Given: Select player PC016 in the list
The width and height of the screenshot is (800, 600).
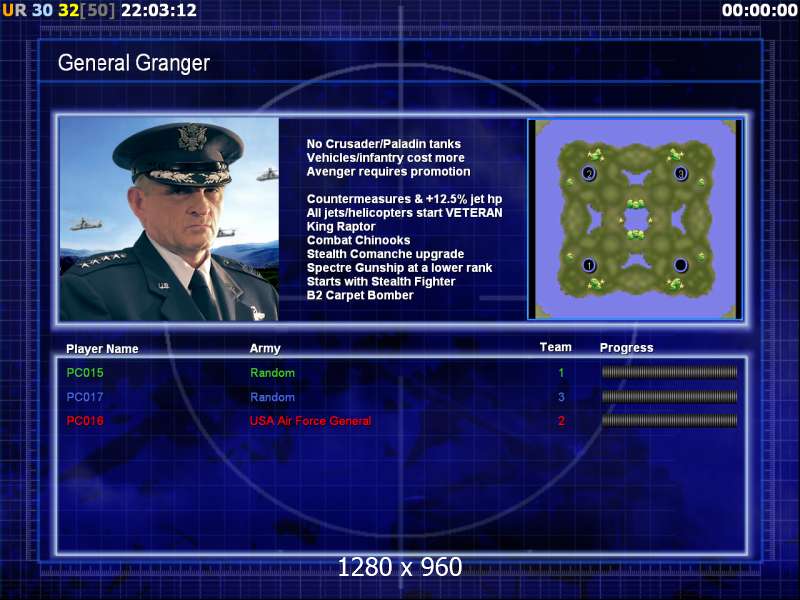Looking at the screenshot, I should [85, 421].
